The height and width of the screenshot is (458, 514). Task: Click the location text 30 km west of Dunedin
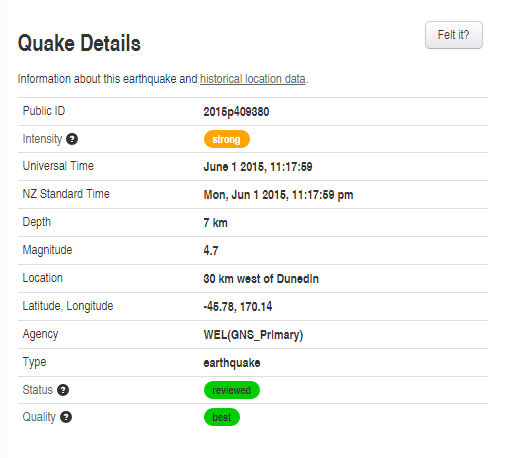click(261, 279)
